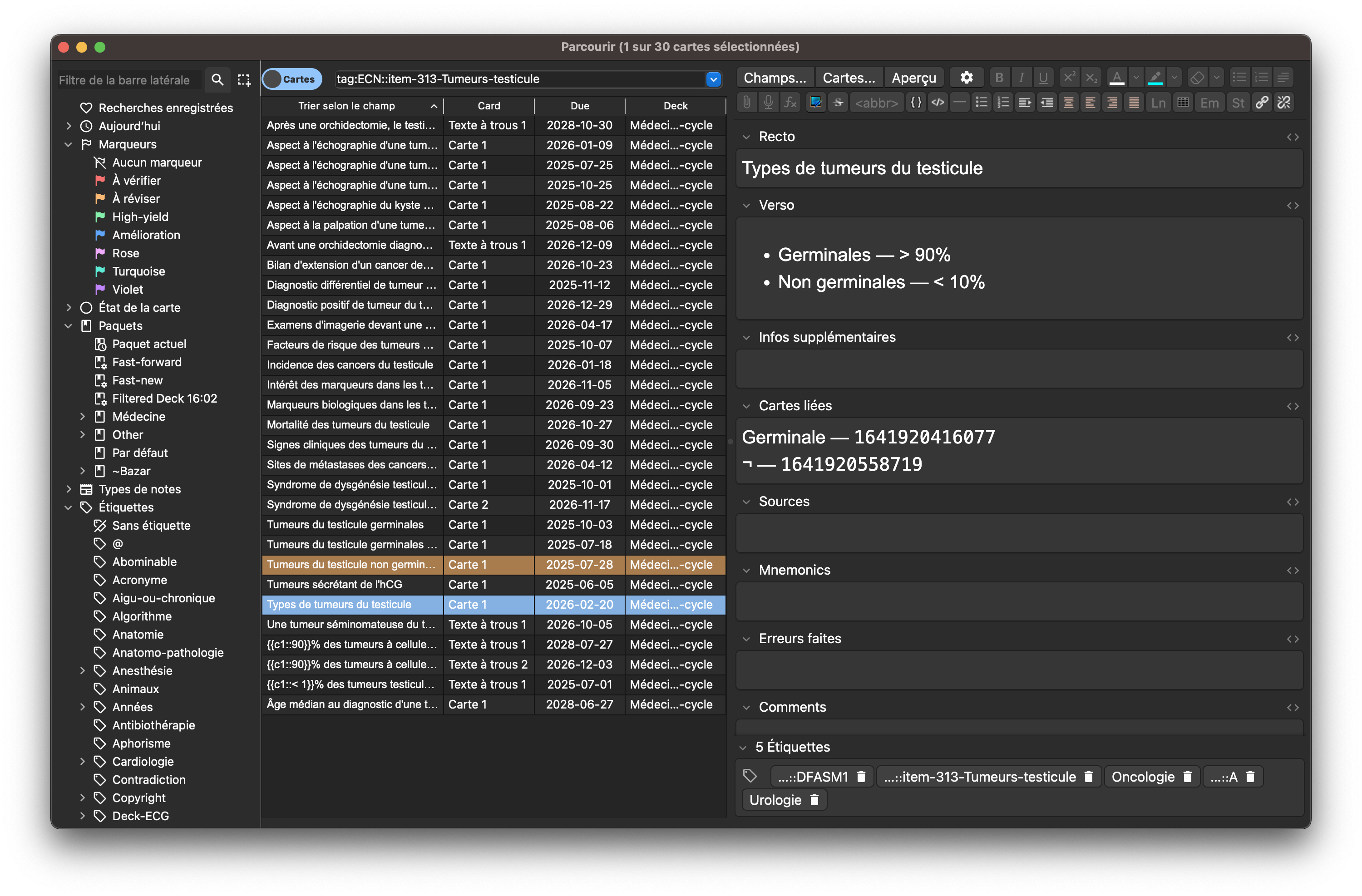
Task: Click the <abbr> abbreviation button
Action: 876,103
